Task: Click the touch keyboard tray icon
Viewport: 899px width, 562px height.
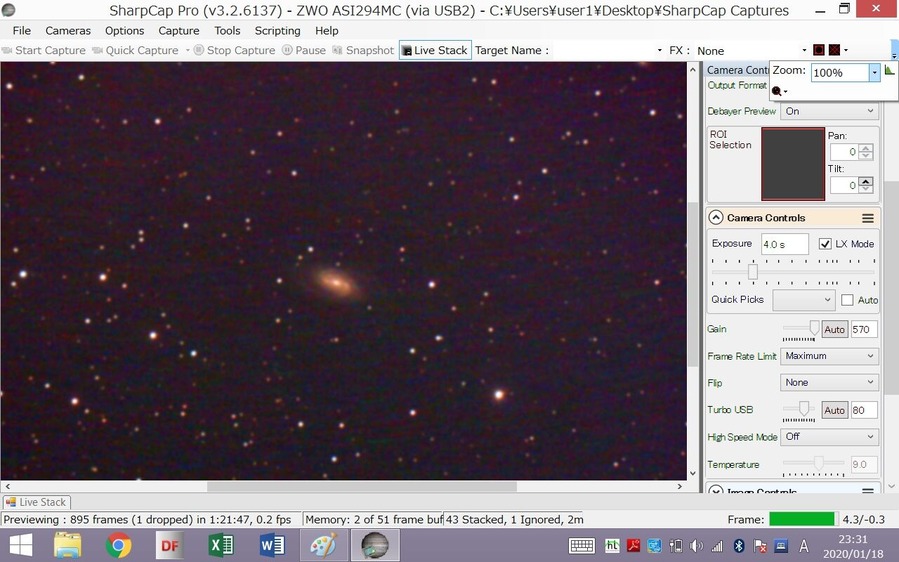Action: point(581,545)
